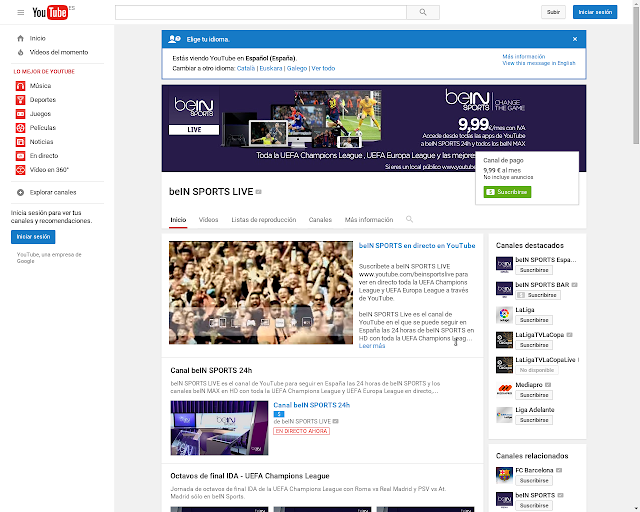The height and width of the screenshot is (512, 640).
Task: Click the LaLigaTVLaCopa channel avatar
Action: [x=504, y=340]
